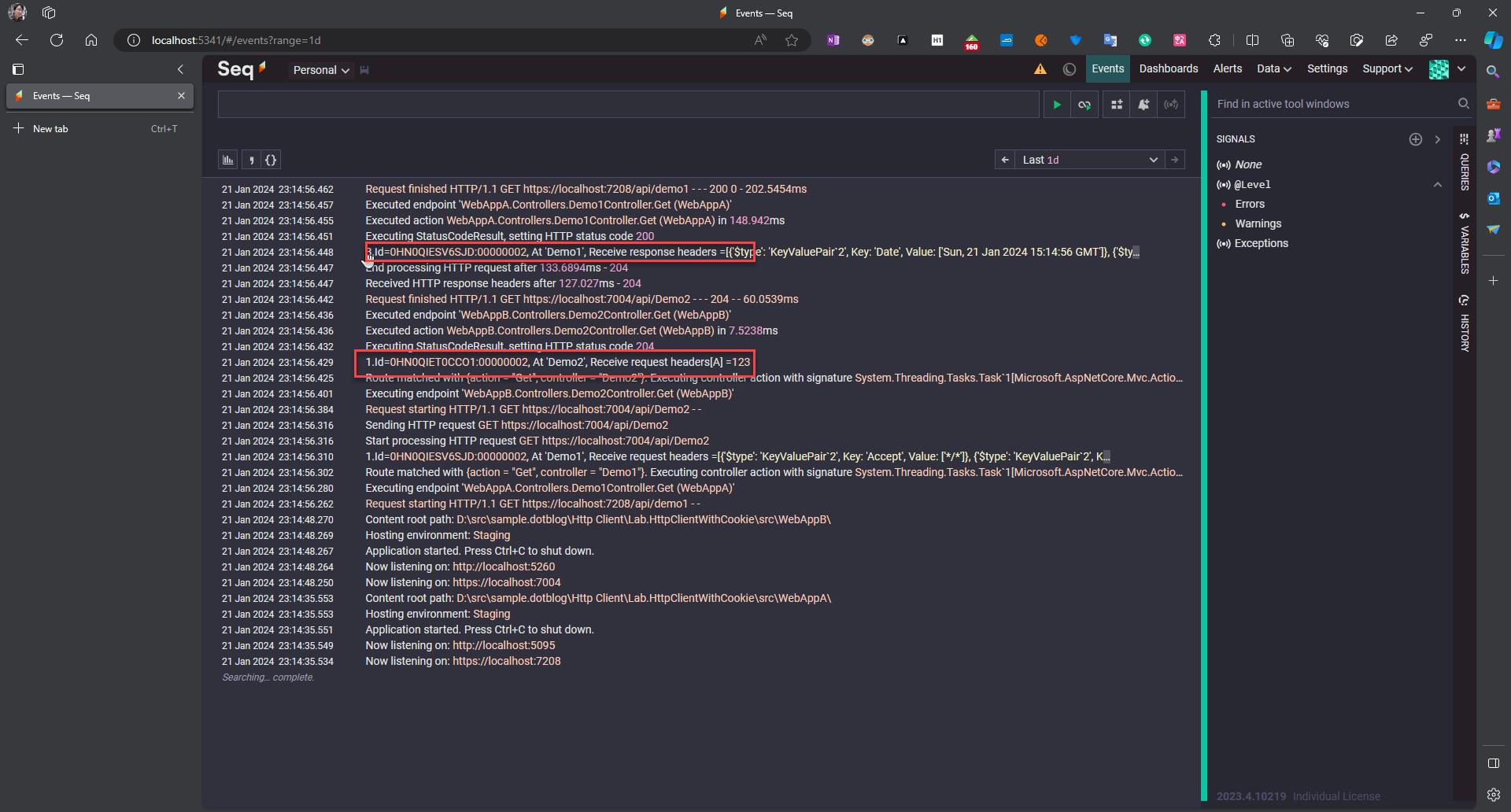Click the query filter input box
Viewport: 1511px width, 812px height.
pyautogui.click(x=628, y=105)
